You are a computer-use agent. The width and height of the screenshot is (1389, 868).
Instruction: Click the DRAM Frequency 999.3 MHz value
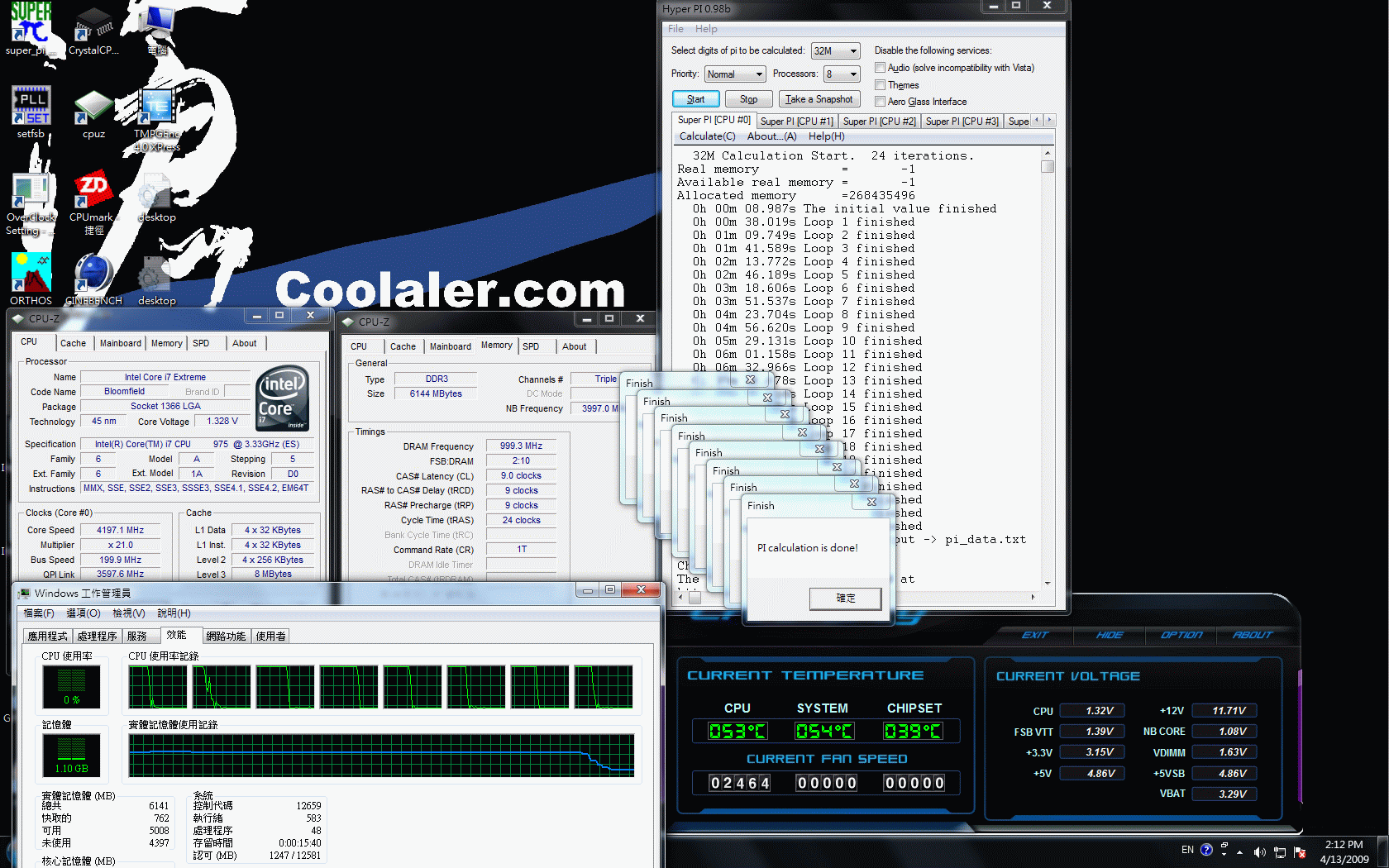[x=521, y=446]
